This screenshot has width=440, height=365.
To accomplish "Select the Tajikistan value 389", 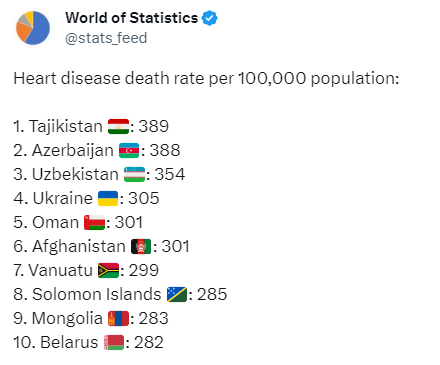I will (x=154, y=127).
